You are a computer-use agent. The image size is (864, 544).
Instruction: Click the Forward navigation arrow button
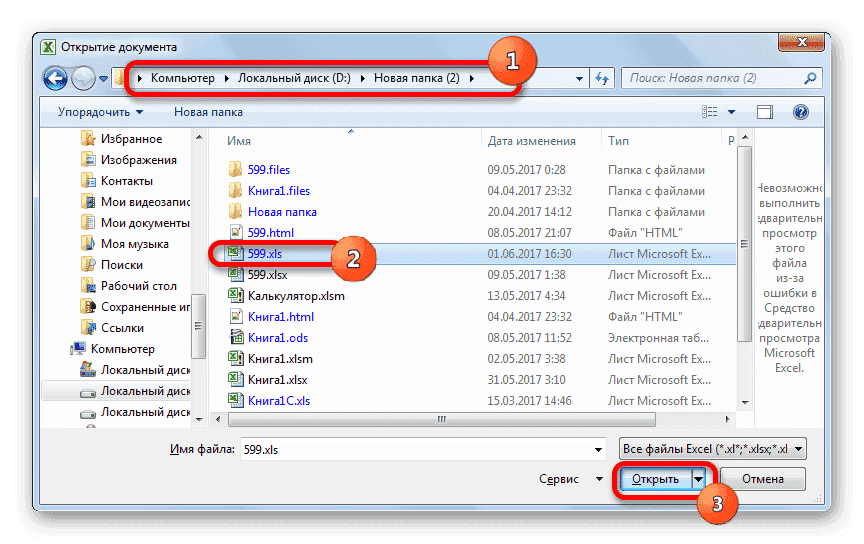tap(83, 78)
